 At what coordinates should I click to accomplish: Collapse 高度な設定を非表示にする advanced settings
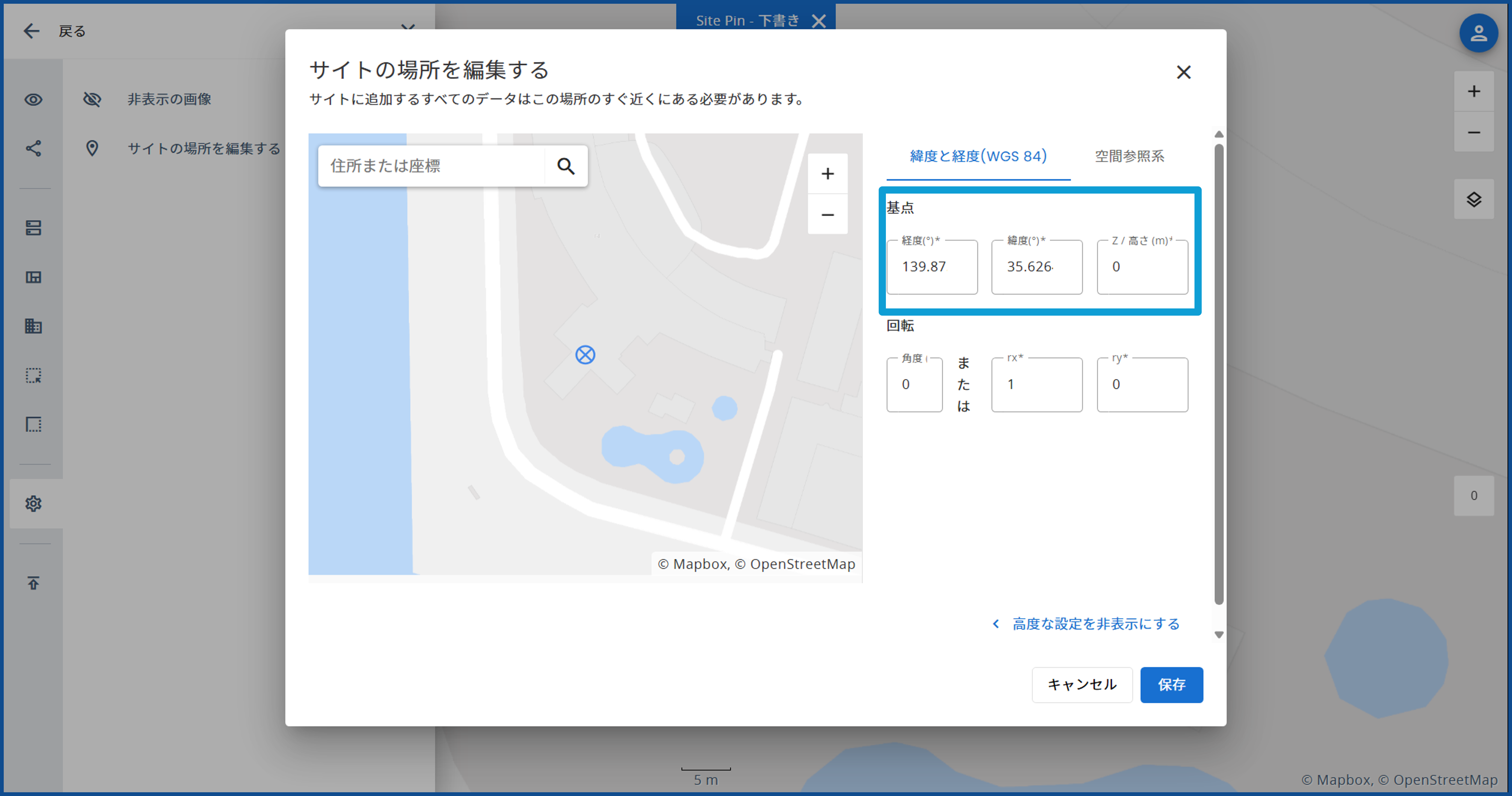tap(1085, 624)
